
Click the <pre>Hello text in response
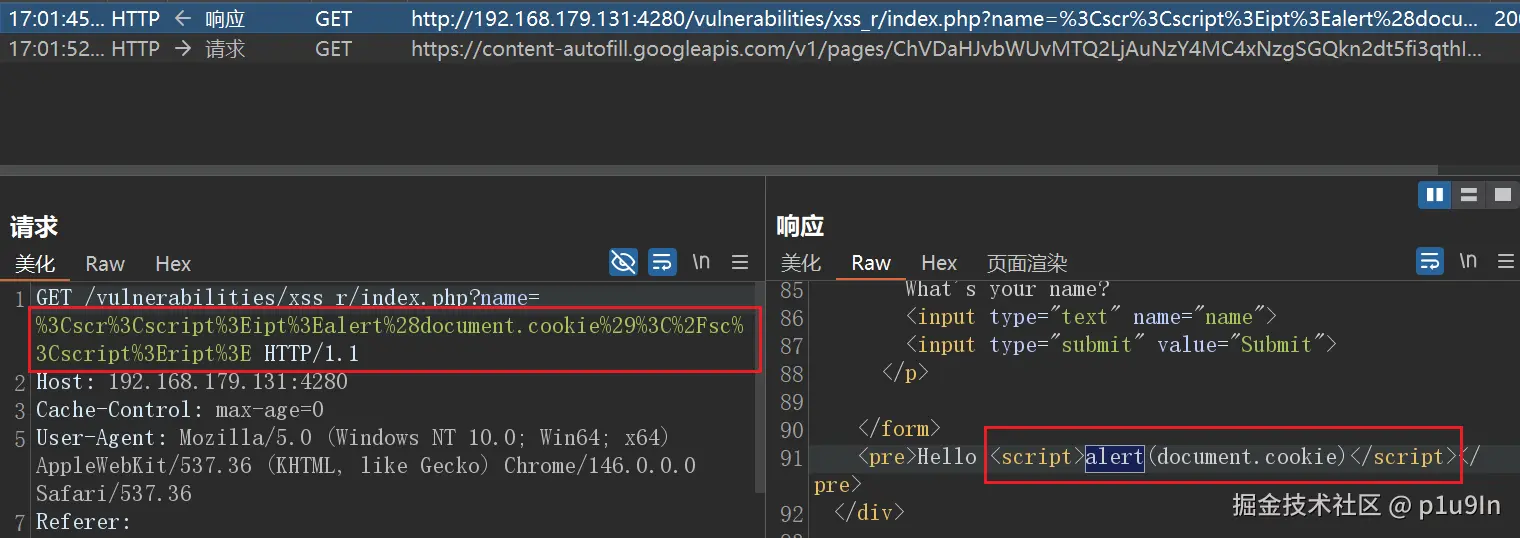click(x=917, y=457)
